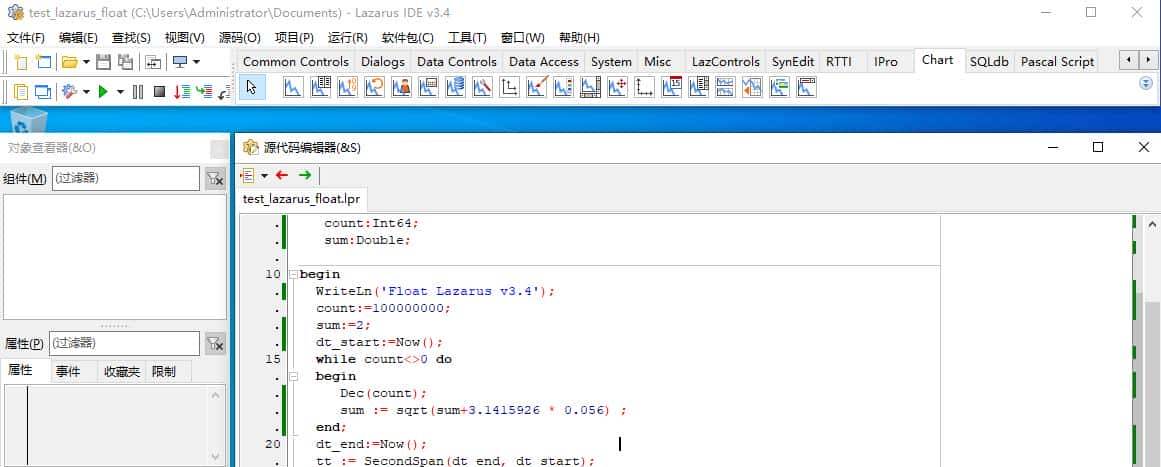
Task: Select the two stacked charts icon
Action: (x=726, y=87)
